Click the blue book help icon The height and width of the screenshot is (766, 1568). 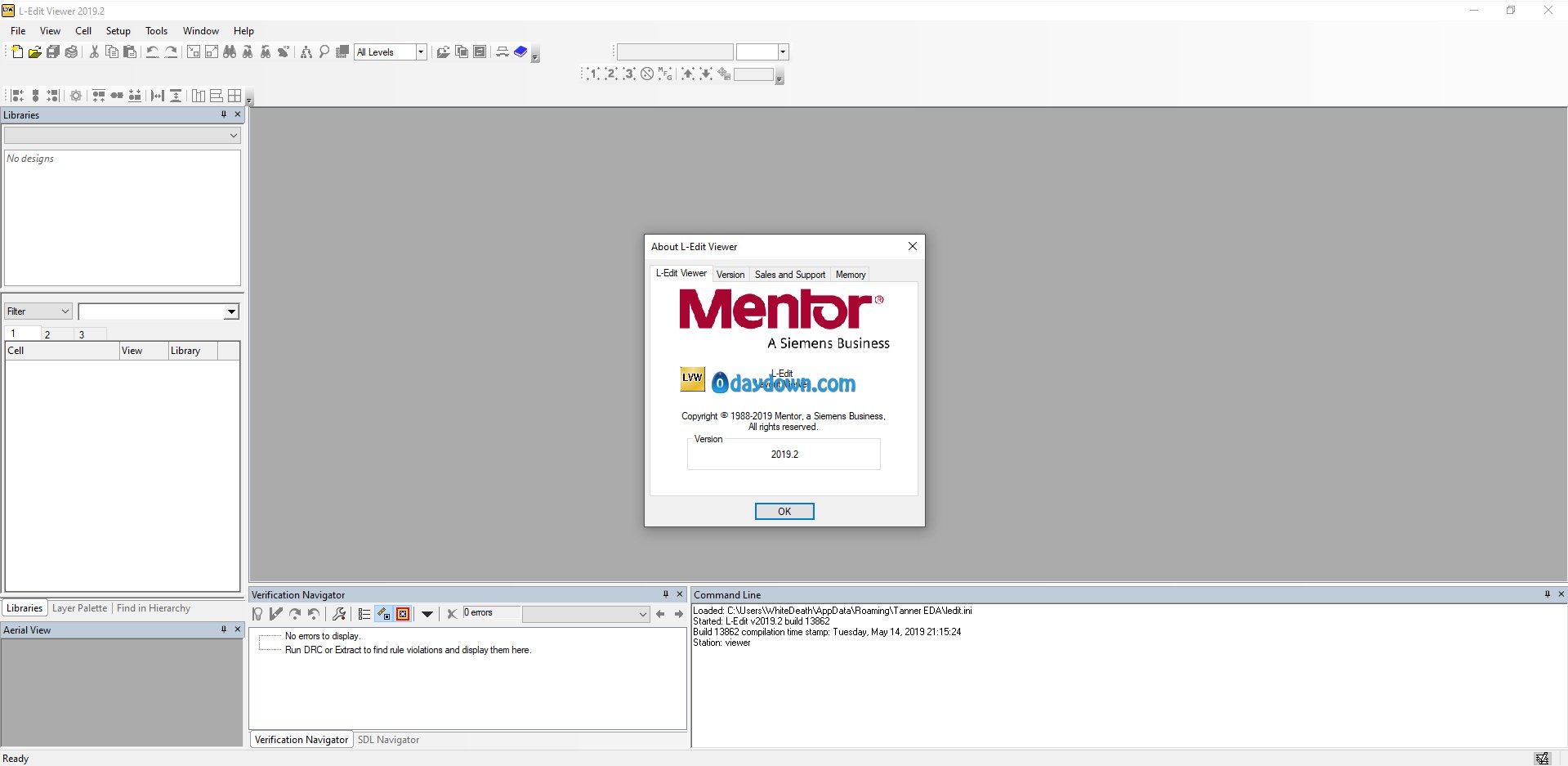(x=520, y=52)
